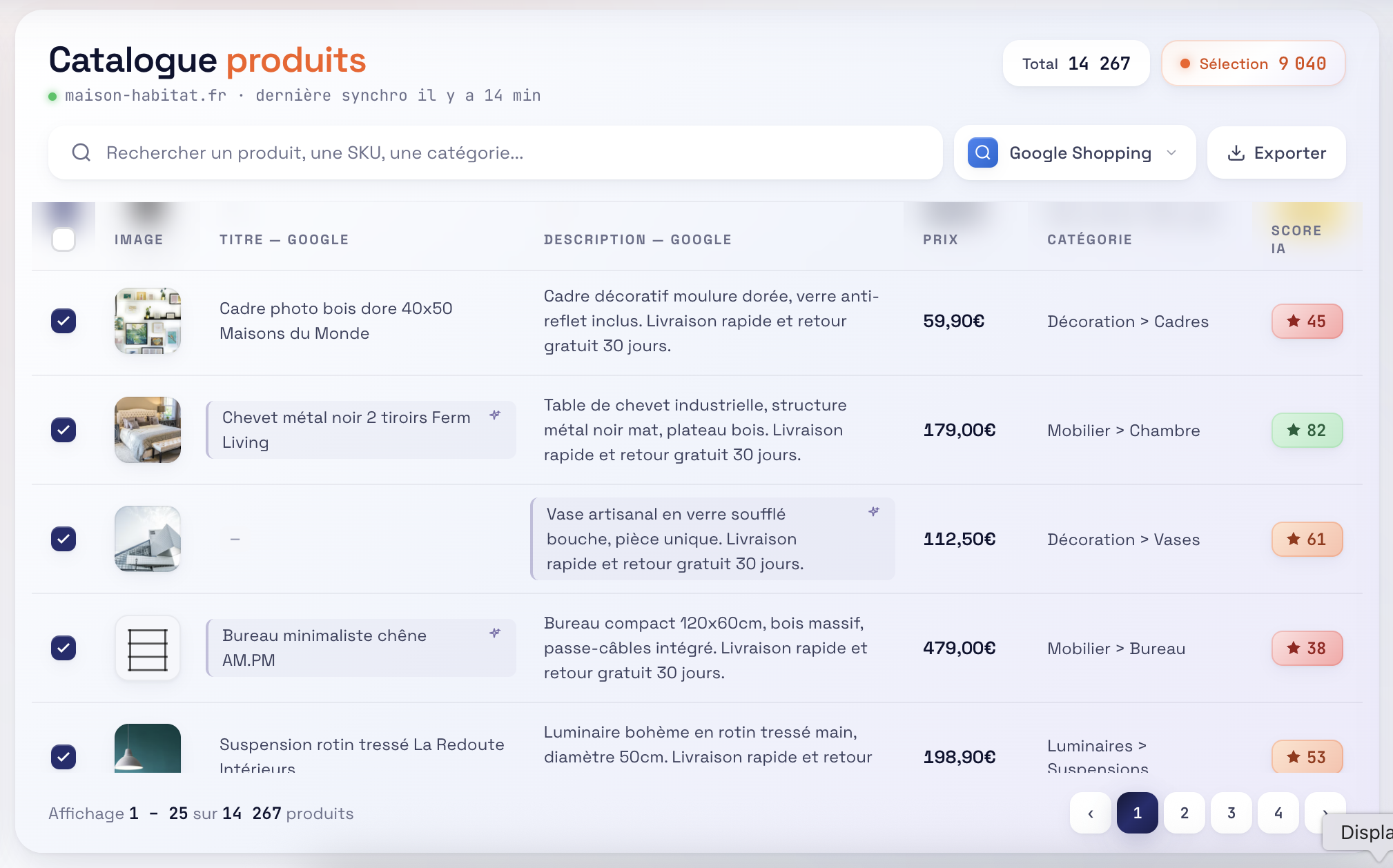Focus the product search field

pyautogui.click(x=496, y=152)
